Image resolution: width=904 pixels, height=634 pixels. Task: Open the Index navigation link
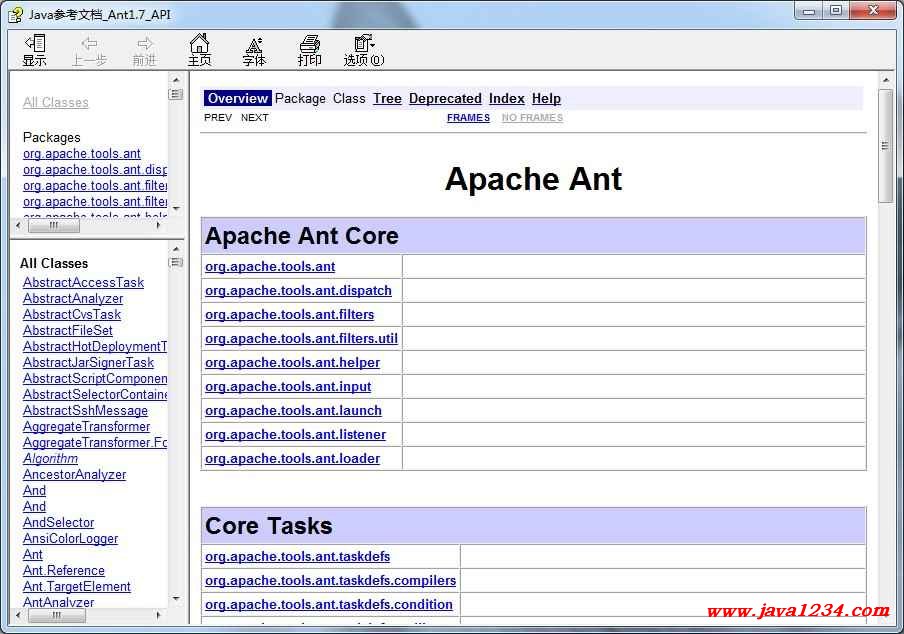click(x=507, y=99)
